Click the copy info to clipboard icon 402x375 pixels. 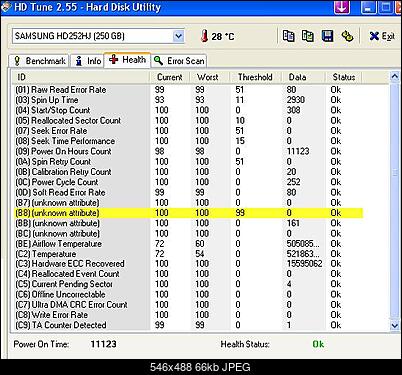coord(289,36)
